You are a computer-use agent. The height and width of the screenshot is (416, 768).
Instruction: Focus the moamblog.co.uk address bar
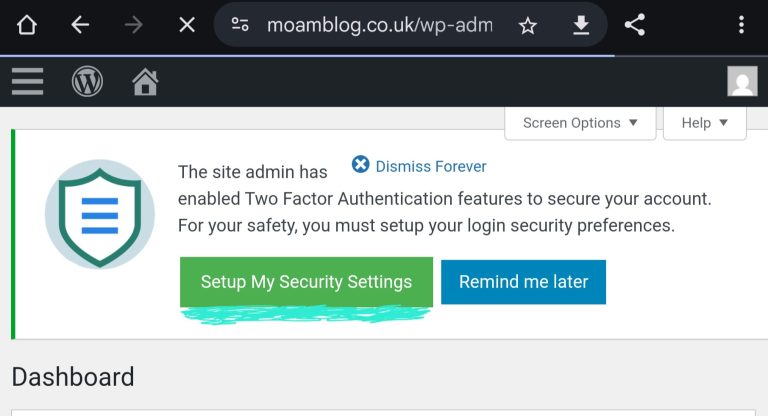pyautogui.click(x=379, y=25)
